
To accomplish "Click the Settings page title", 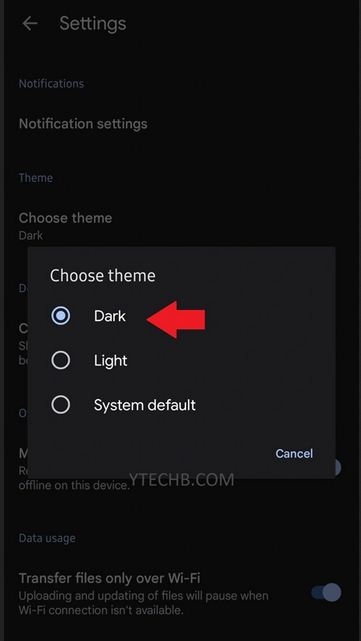I will point(93,24).
